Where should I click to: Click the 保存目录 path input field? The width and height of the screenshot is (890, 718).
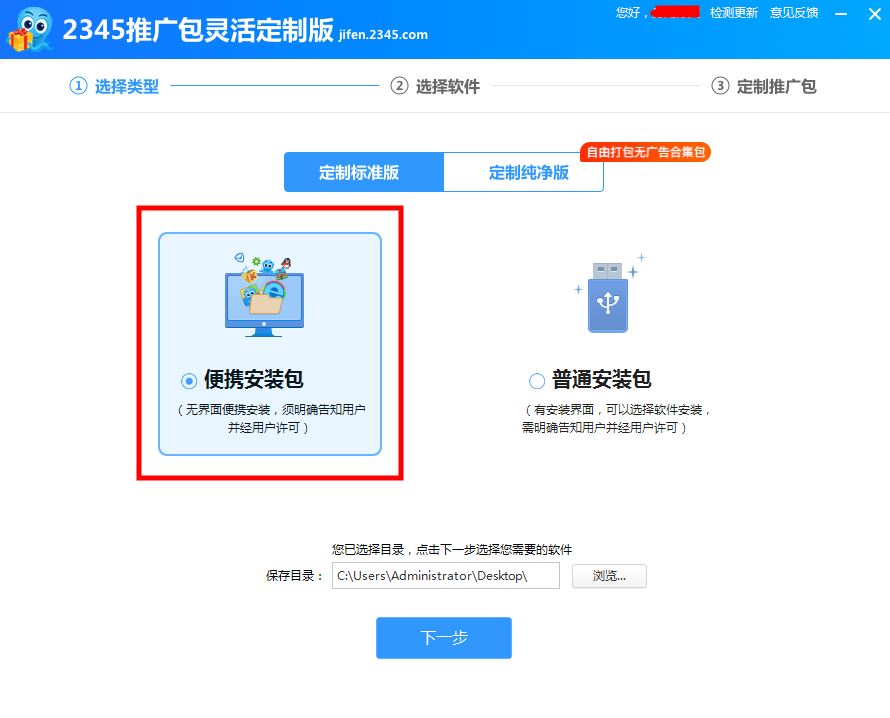(x=445, y=576)
